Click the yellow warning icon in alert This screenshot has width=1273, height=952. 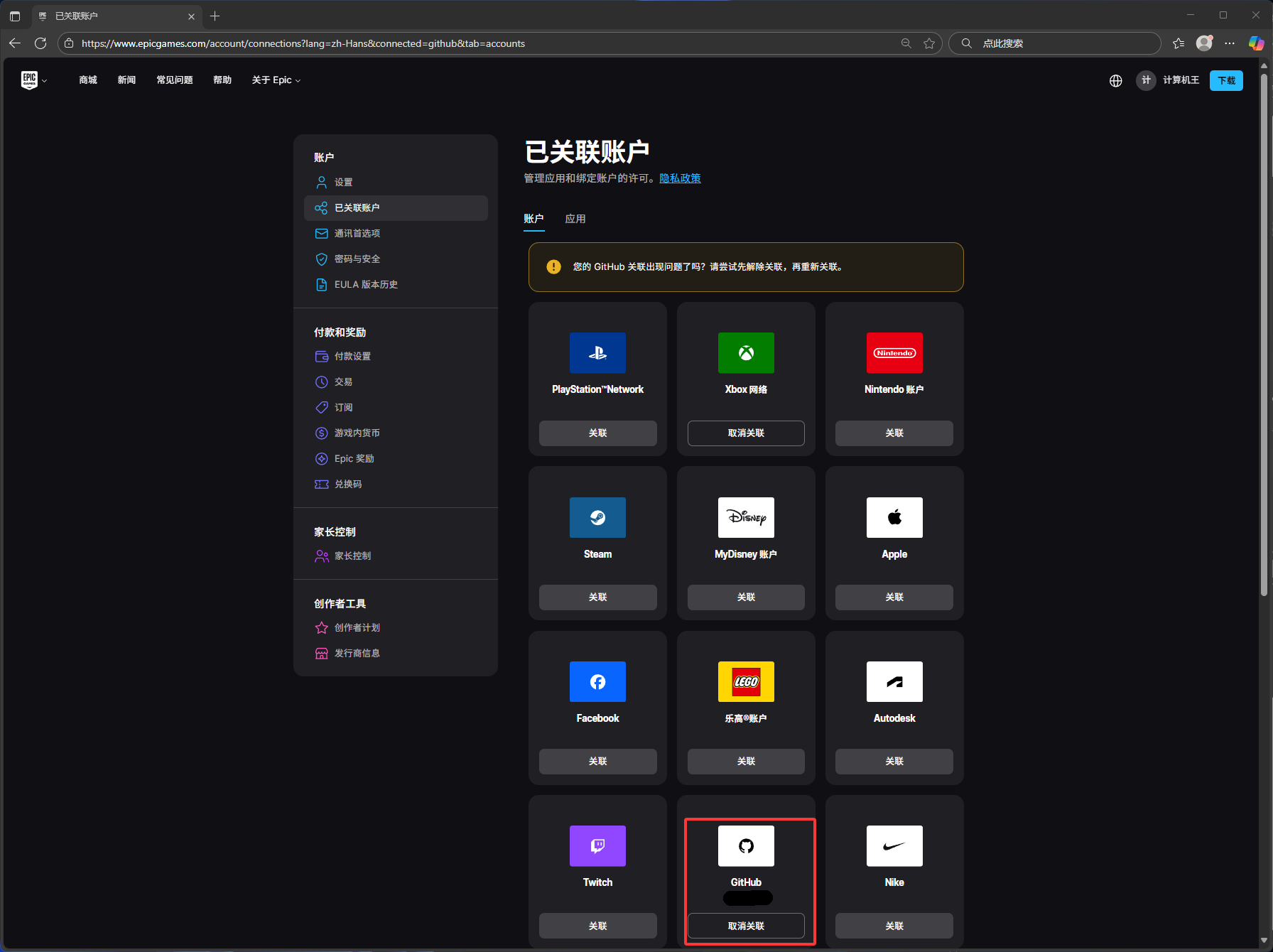pyautogui.click(x=553, y=267)
